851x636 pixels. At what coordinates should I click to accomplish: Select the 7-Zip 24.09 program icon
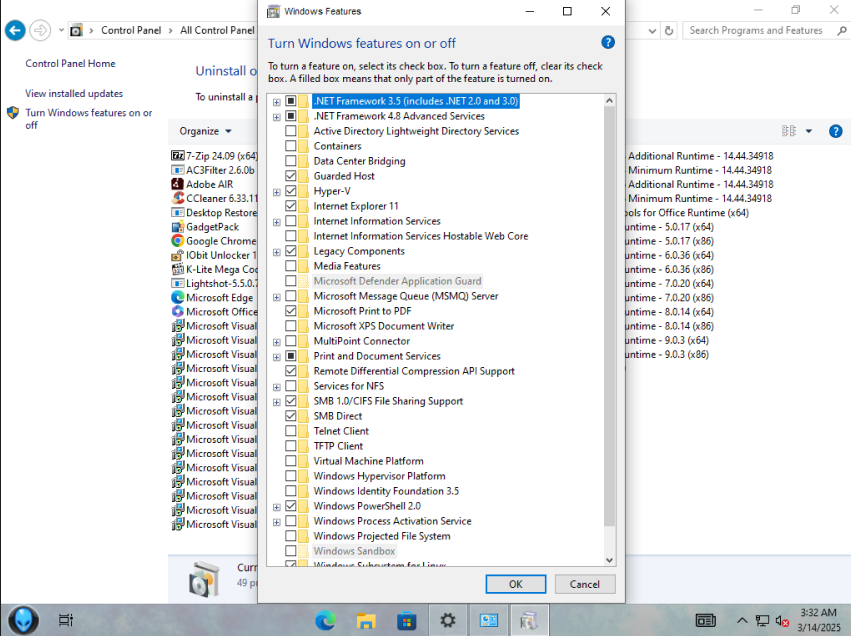[177, 156]
